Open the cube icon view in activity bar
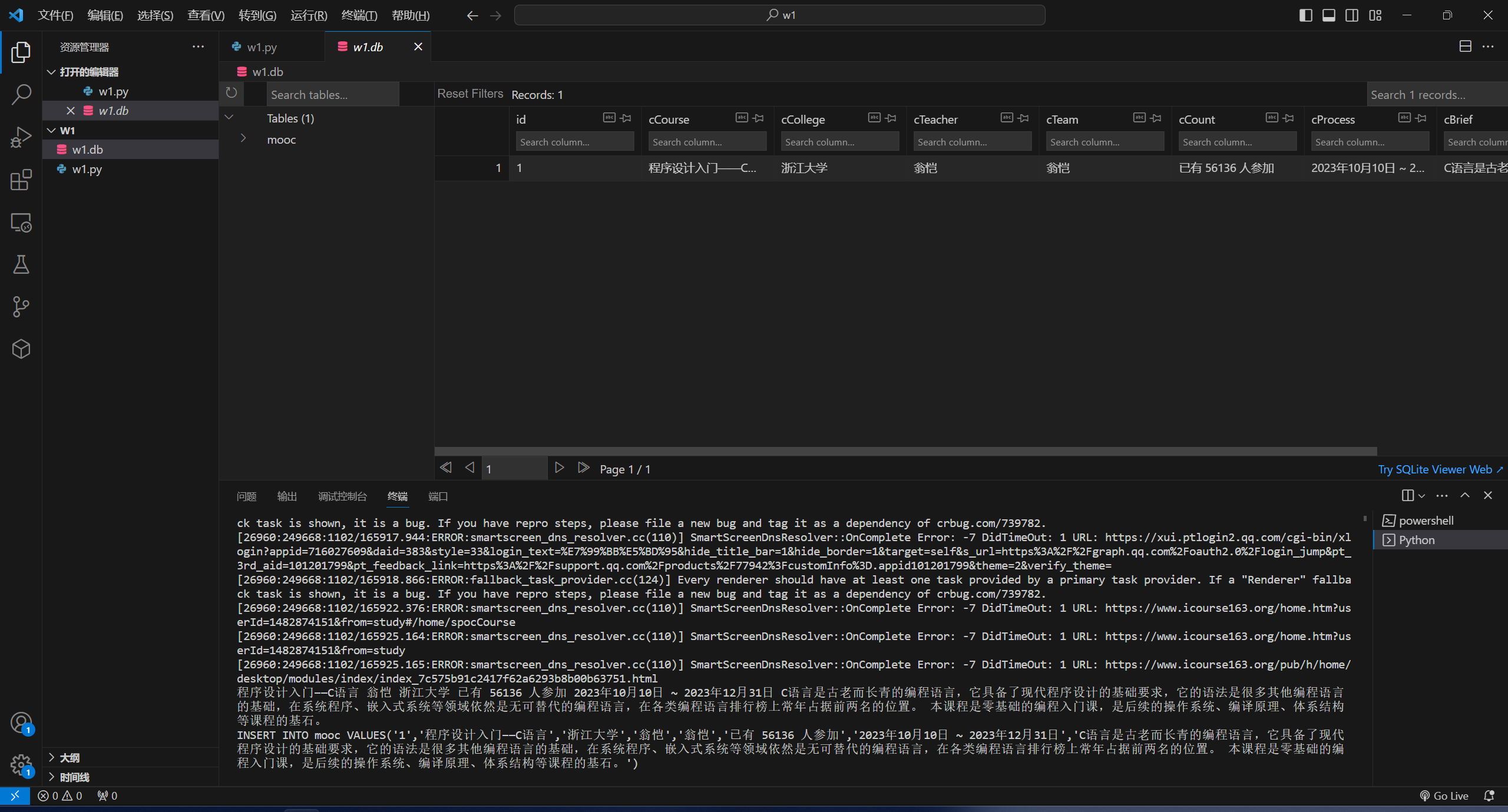The width and height of the screenshot is (1508, 812). (x=21, y=349)
